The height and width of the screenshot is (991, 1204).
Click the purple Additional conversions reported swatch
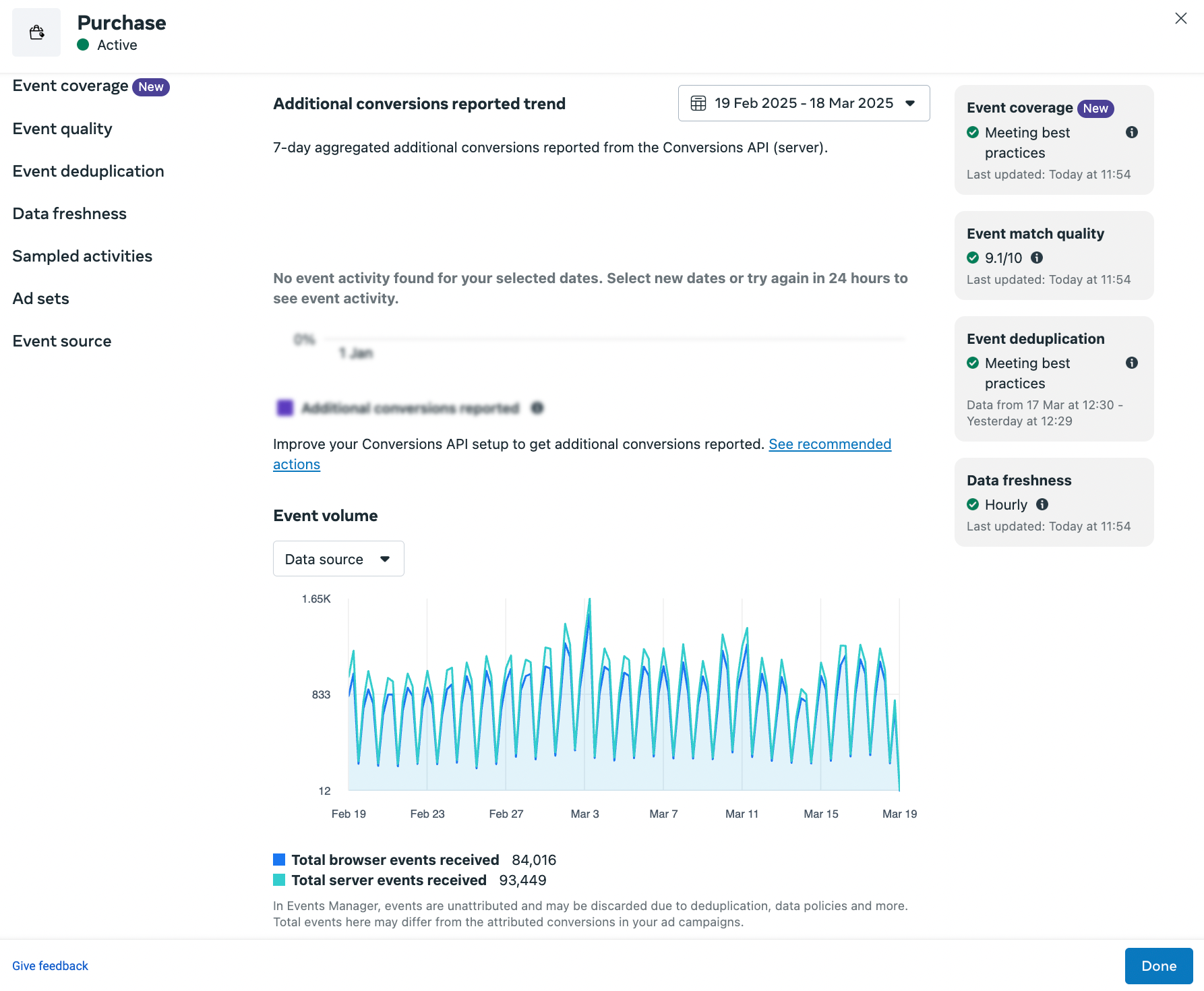[285, 408]
